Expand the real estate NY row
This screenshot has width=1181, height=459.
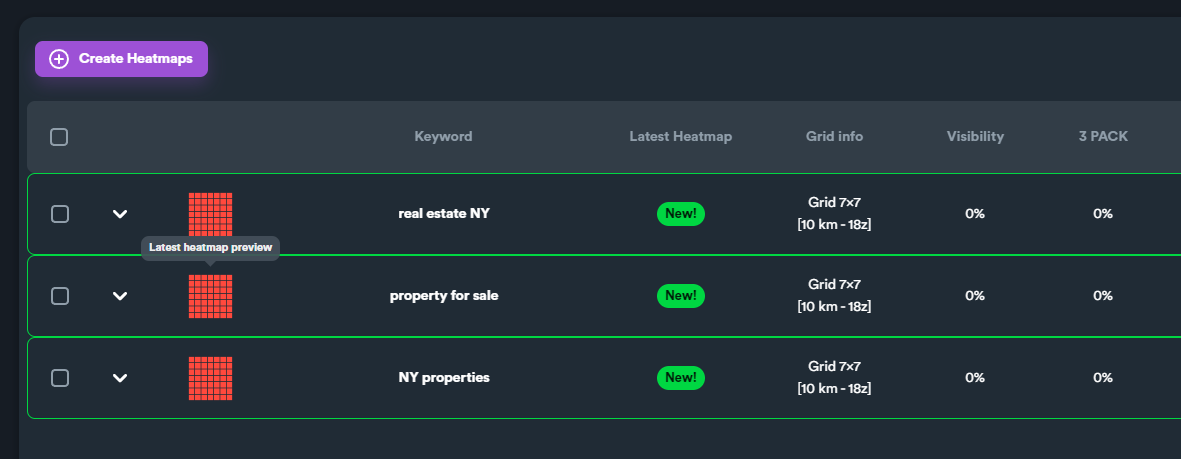coord(120,214)
